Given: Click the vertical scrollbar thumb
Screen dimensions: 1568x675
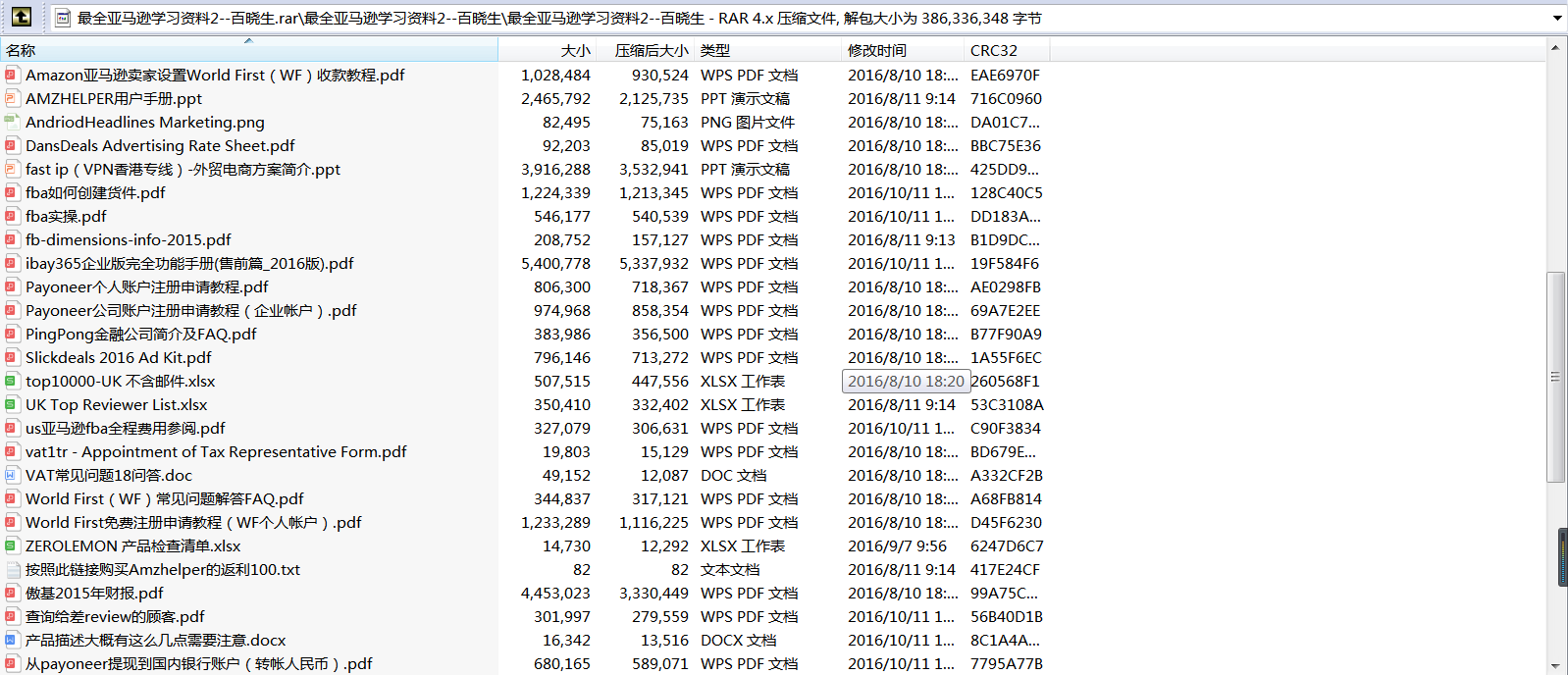Looking at the screenshot, I should pos(1555,377).
